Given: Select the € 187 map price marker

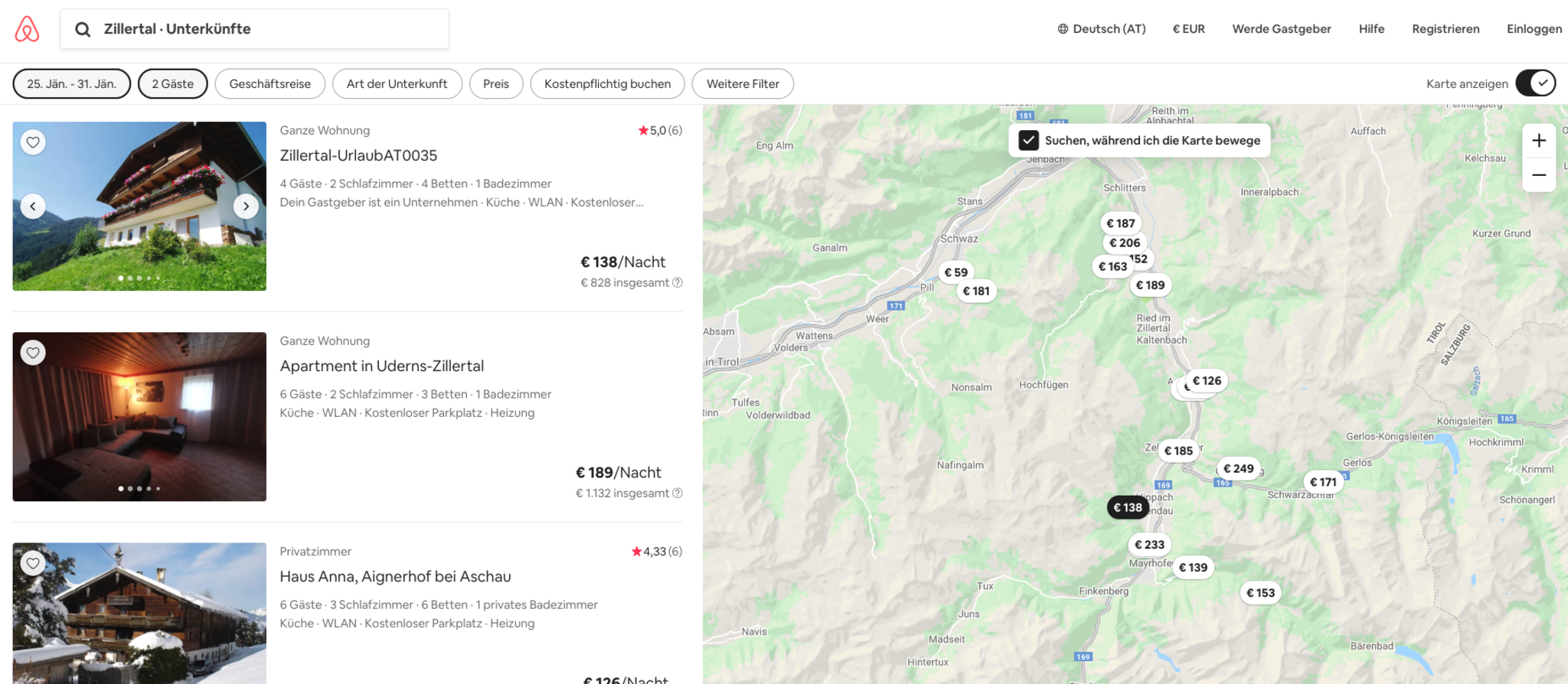Looking at the screenshot, I should click(x=1121, y=223).
